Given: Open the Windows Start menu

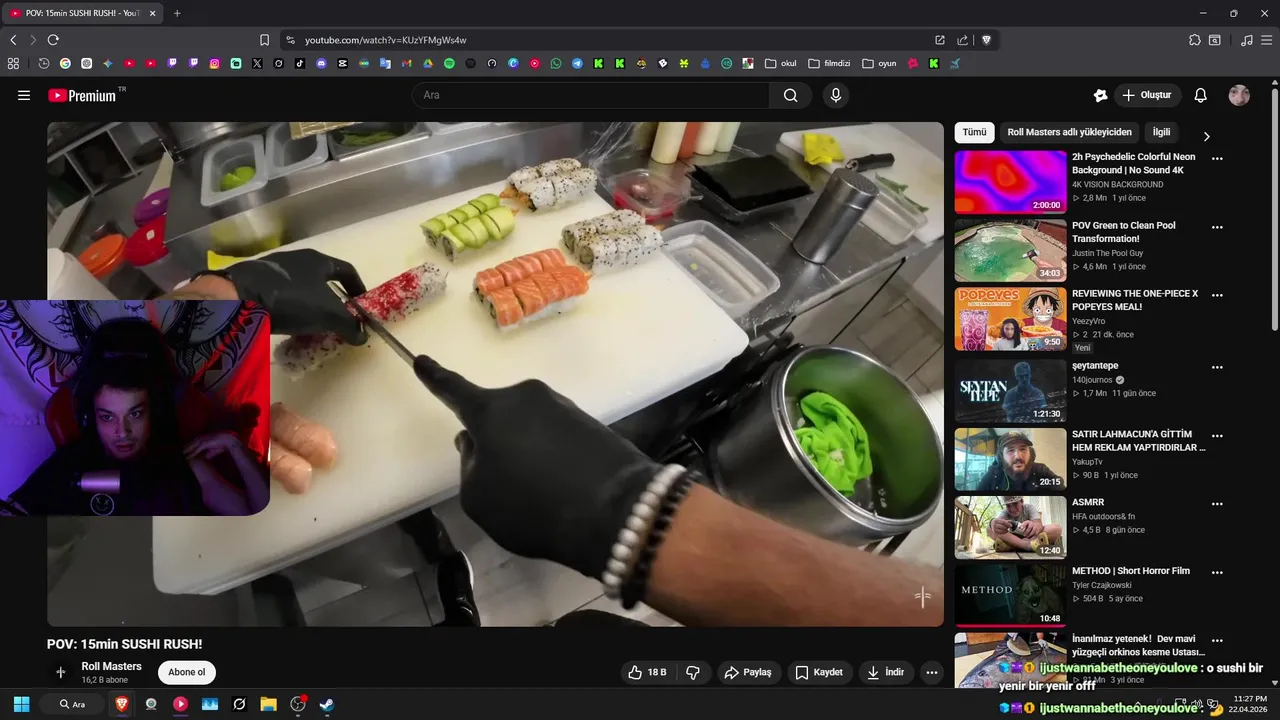Looking at the screenshot, I should [21, 704].
